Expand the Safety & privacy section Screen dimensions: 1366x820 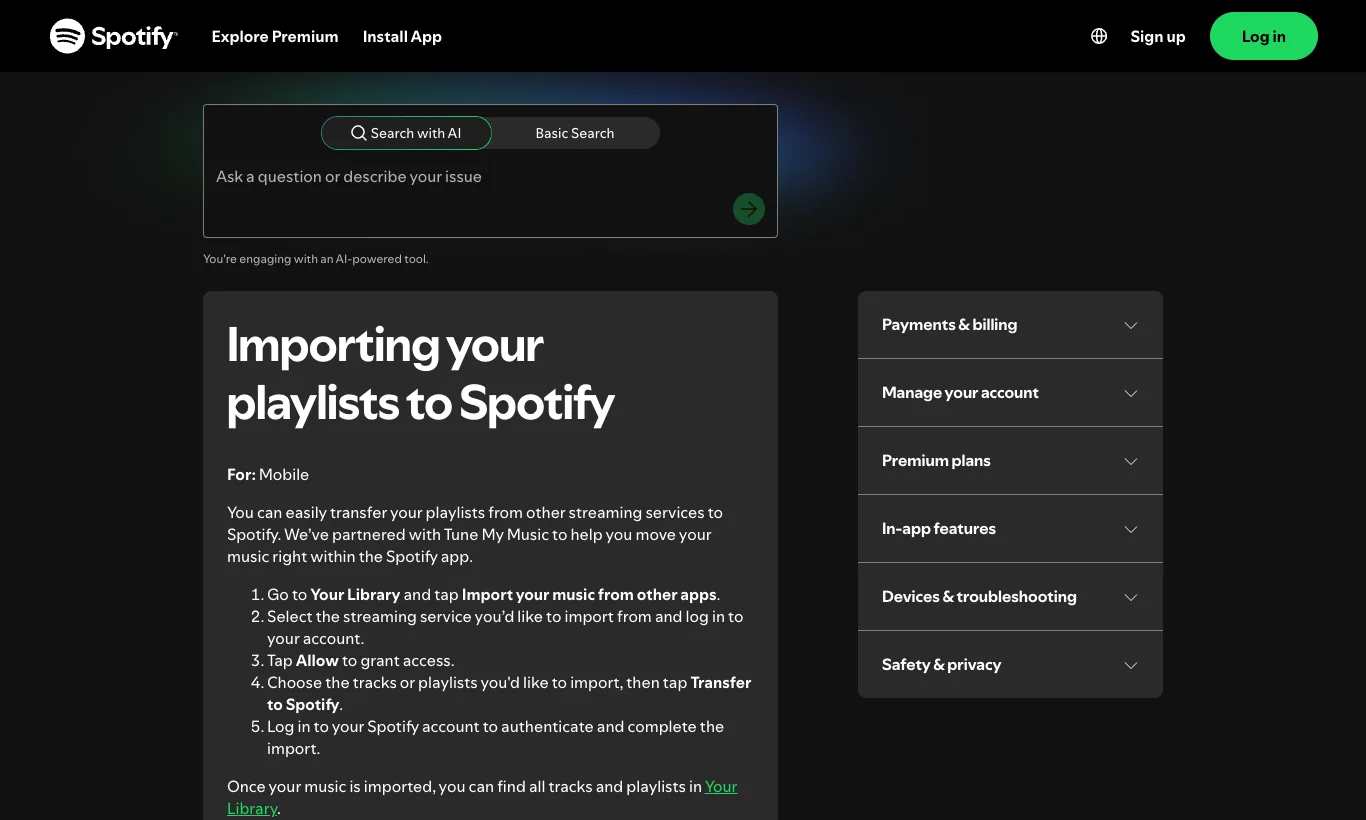click(1010, 665)
